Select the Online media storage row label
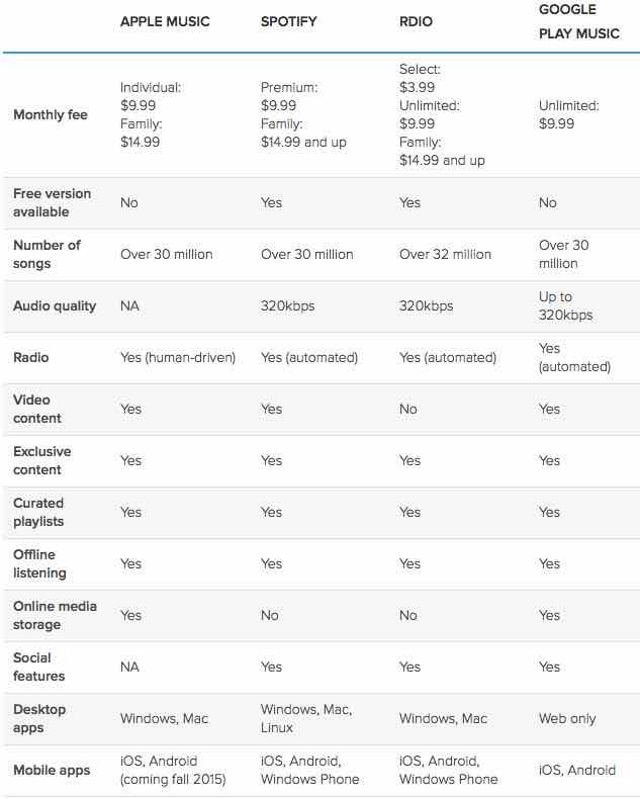 (x=55, y=615)
